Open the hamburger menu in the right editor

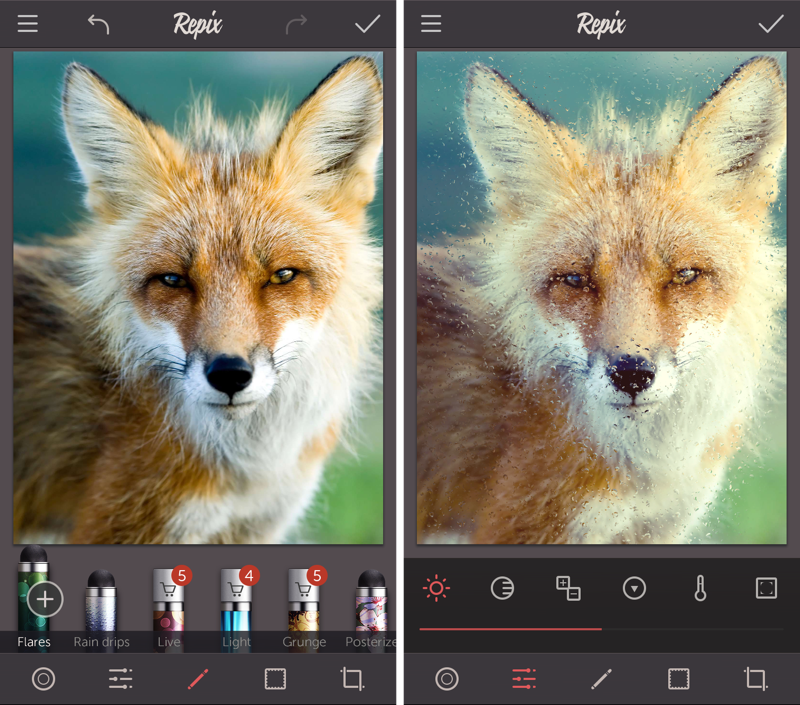click(431, 24)
